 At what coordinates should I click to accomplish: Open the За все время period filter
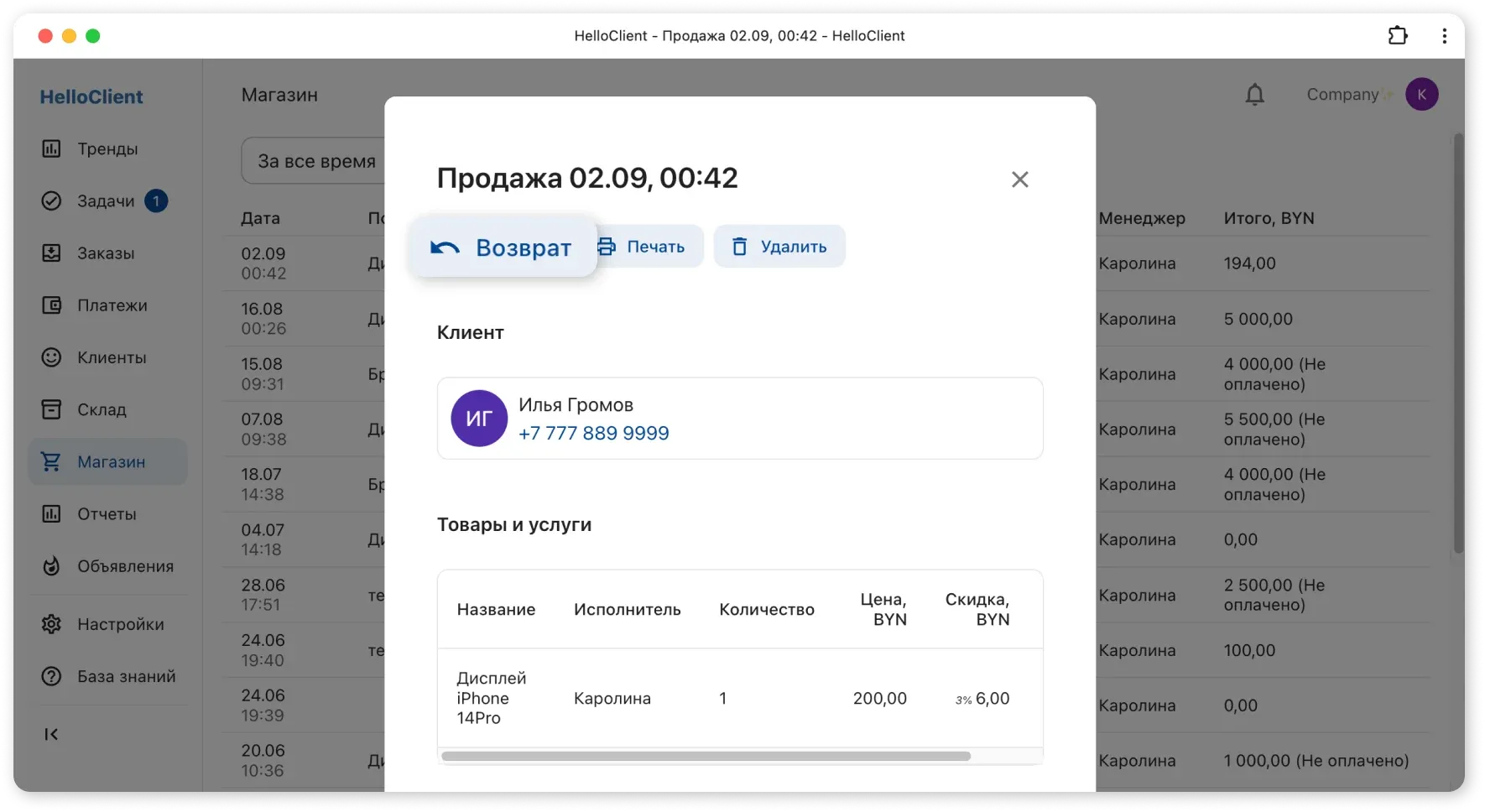pyautogui.click(x=315, y=160)
